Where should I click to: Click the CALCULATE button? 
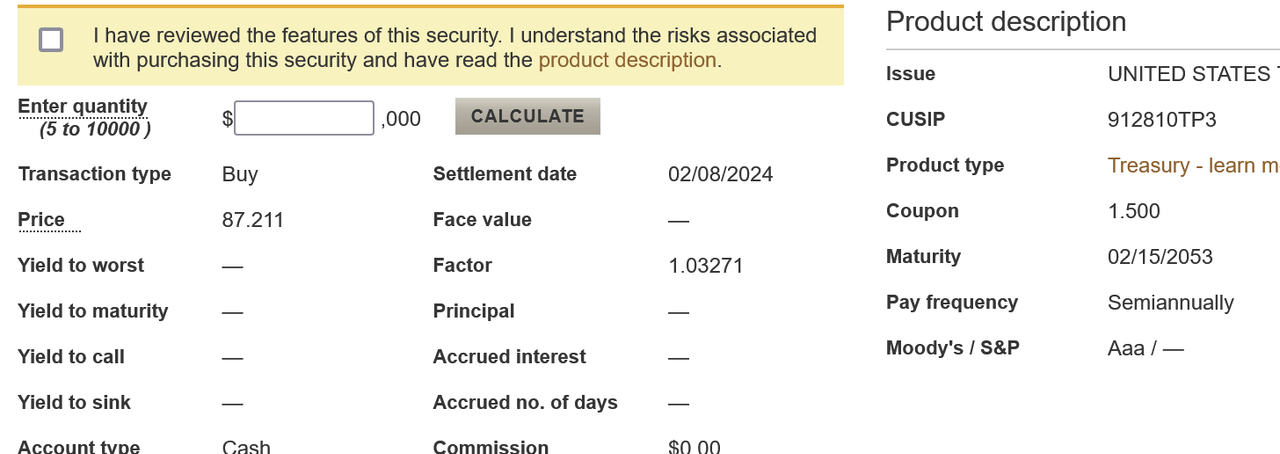coord(527,116)
